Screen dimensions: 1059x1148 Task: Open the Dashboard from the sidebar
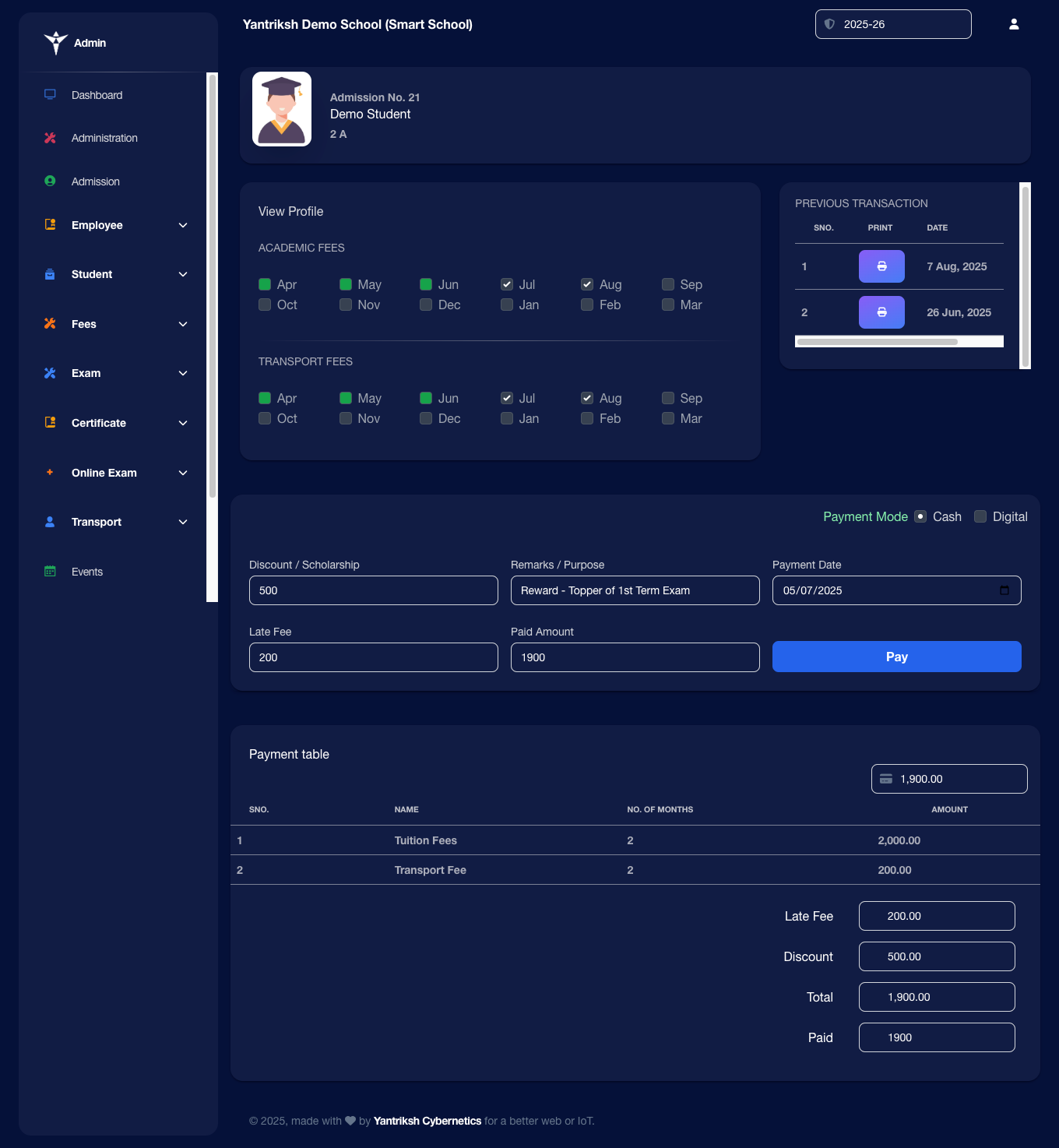click(97, 94)
